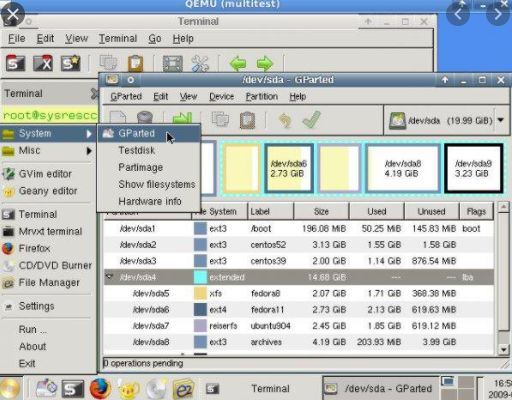Click the green right arrow next tab icon
This screenshot has height=400, width=512.
pos(265,63)
